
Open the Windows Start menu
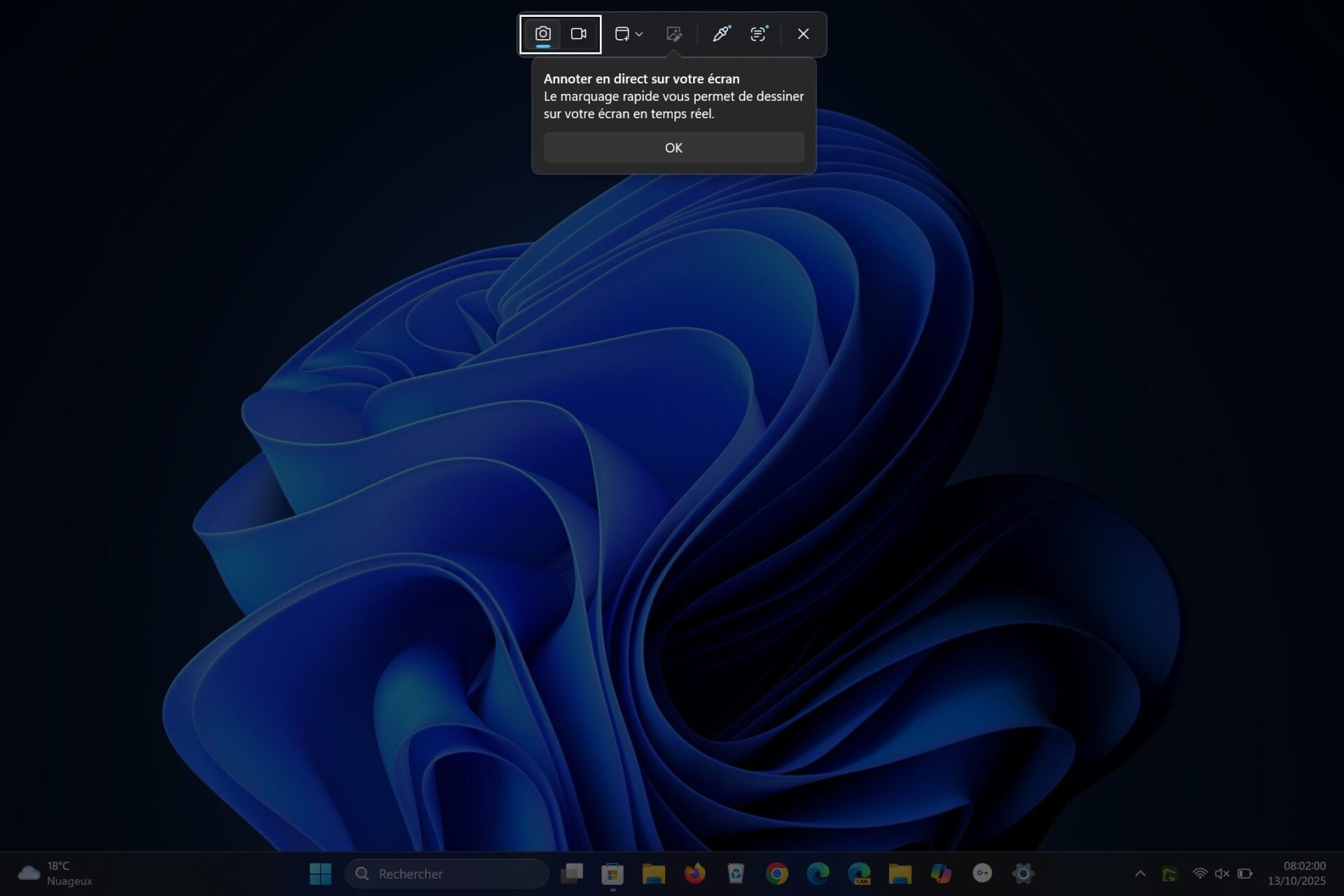[x=321, y=874]
